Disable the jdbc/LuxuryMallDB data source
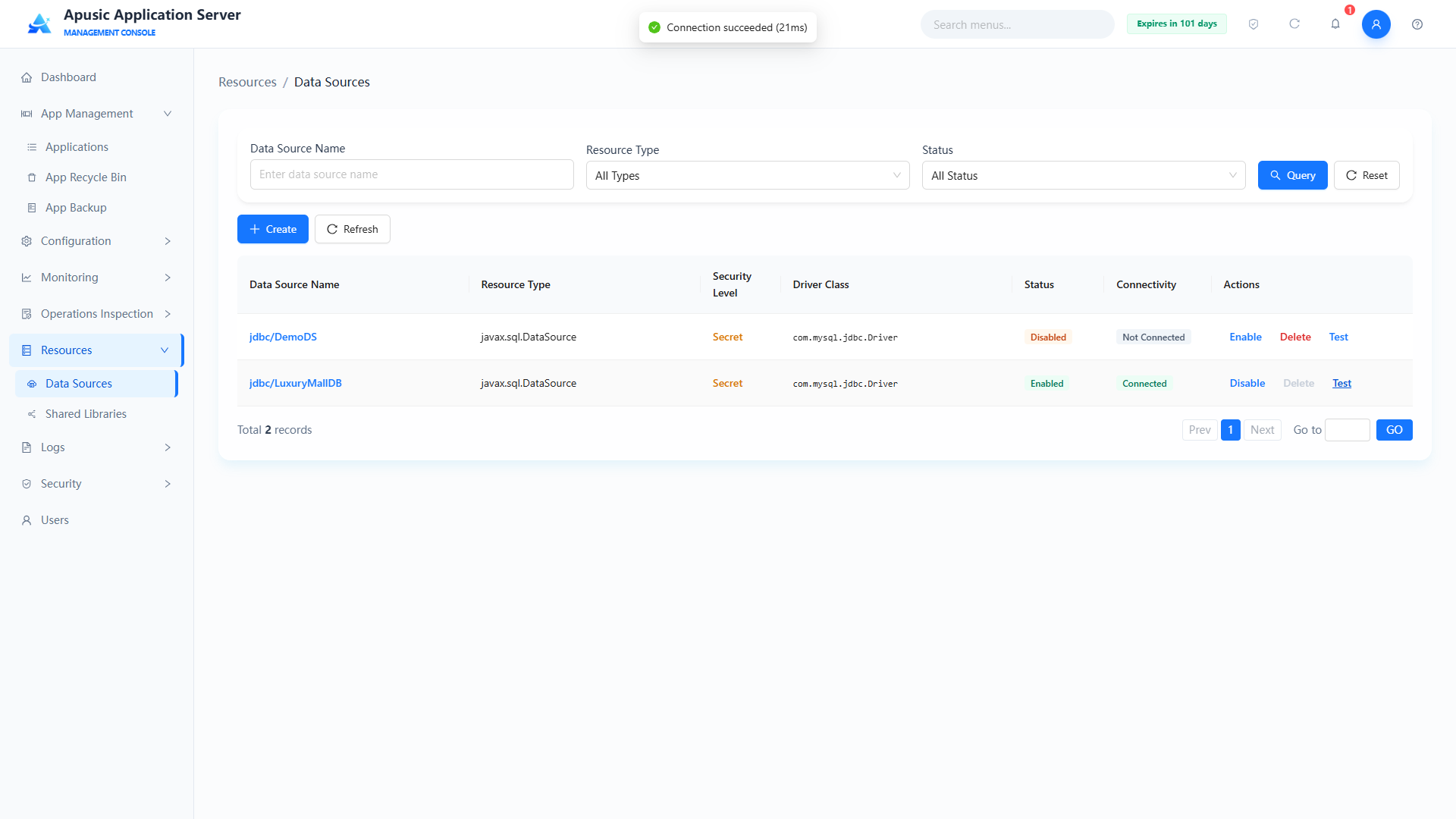 tap(1247, 383)
